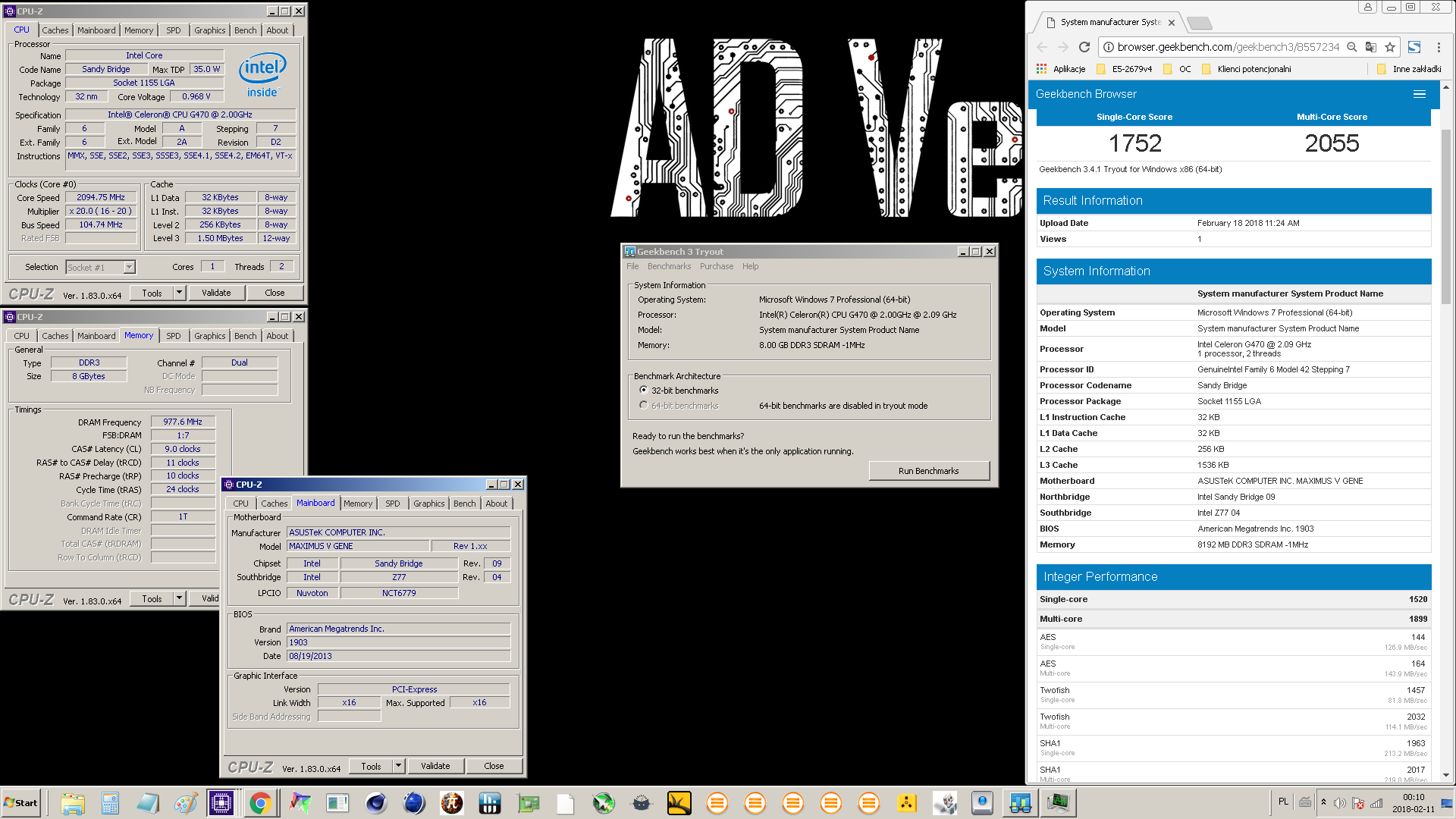Switch to CPU-Z in the taskbar
The height and width of the screenshot is (819, 1456).
coord(221,803)
